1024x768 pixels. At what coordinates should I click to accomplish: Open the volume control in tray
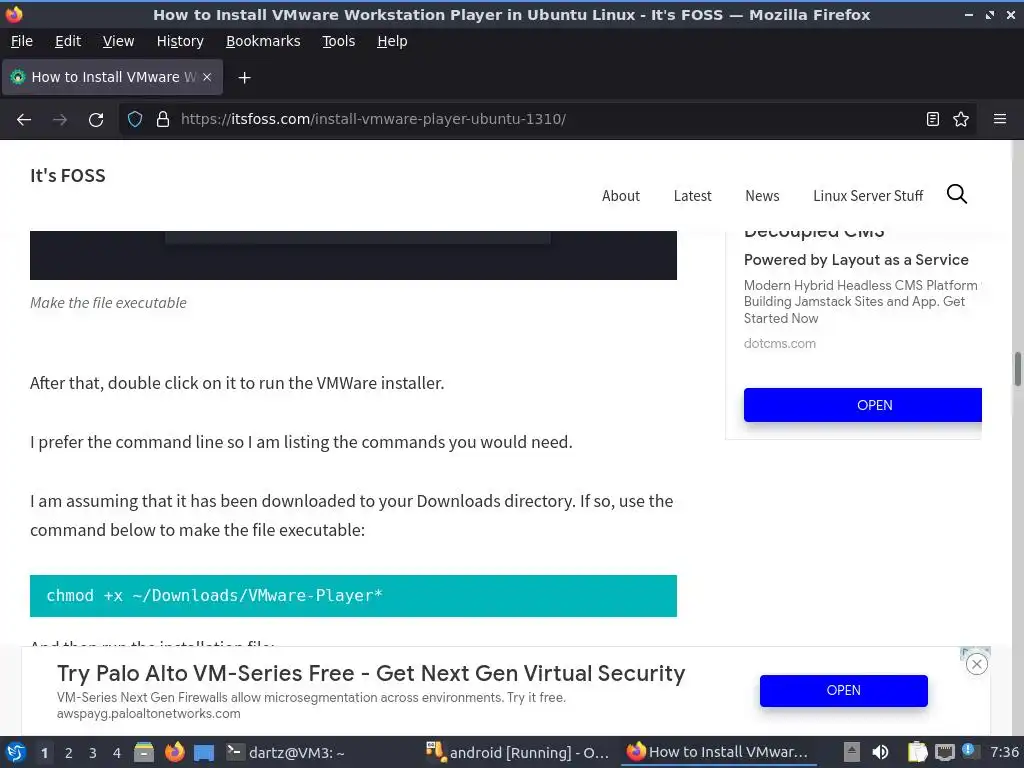click(x=881, y=752)
